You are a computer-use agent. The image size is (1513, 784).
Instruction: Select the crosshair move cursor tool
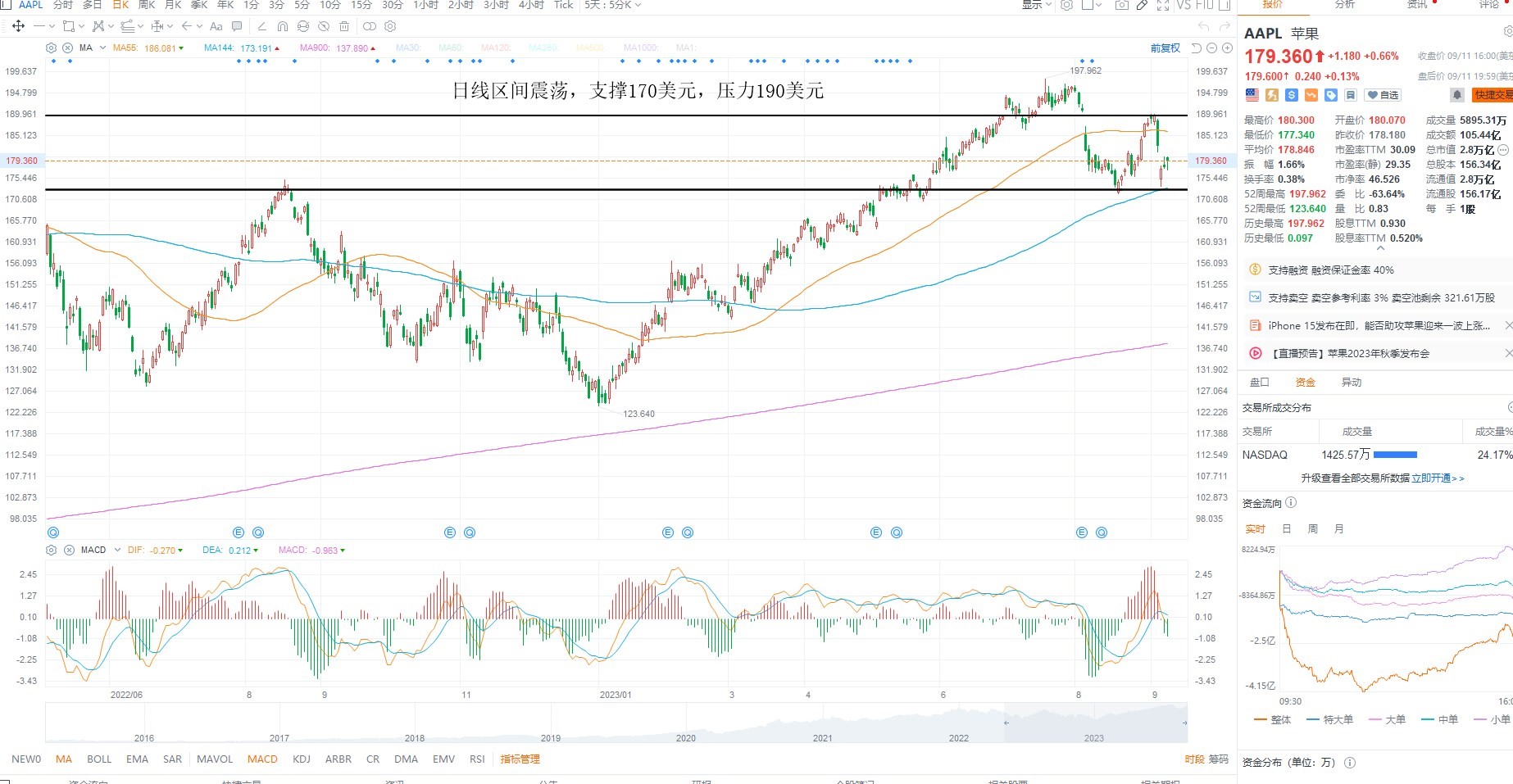coord(18,26)
